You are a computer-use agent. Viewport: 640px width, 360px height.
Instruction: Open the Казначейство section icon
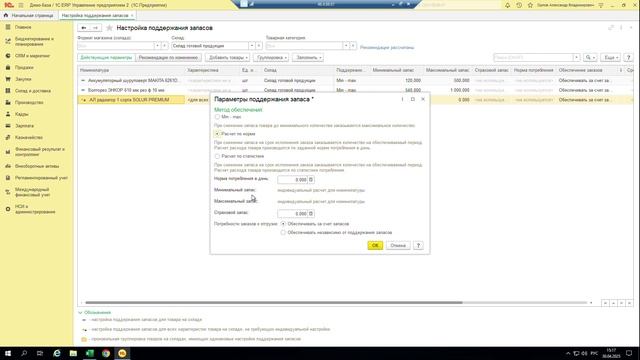click(8, 138)
